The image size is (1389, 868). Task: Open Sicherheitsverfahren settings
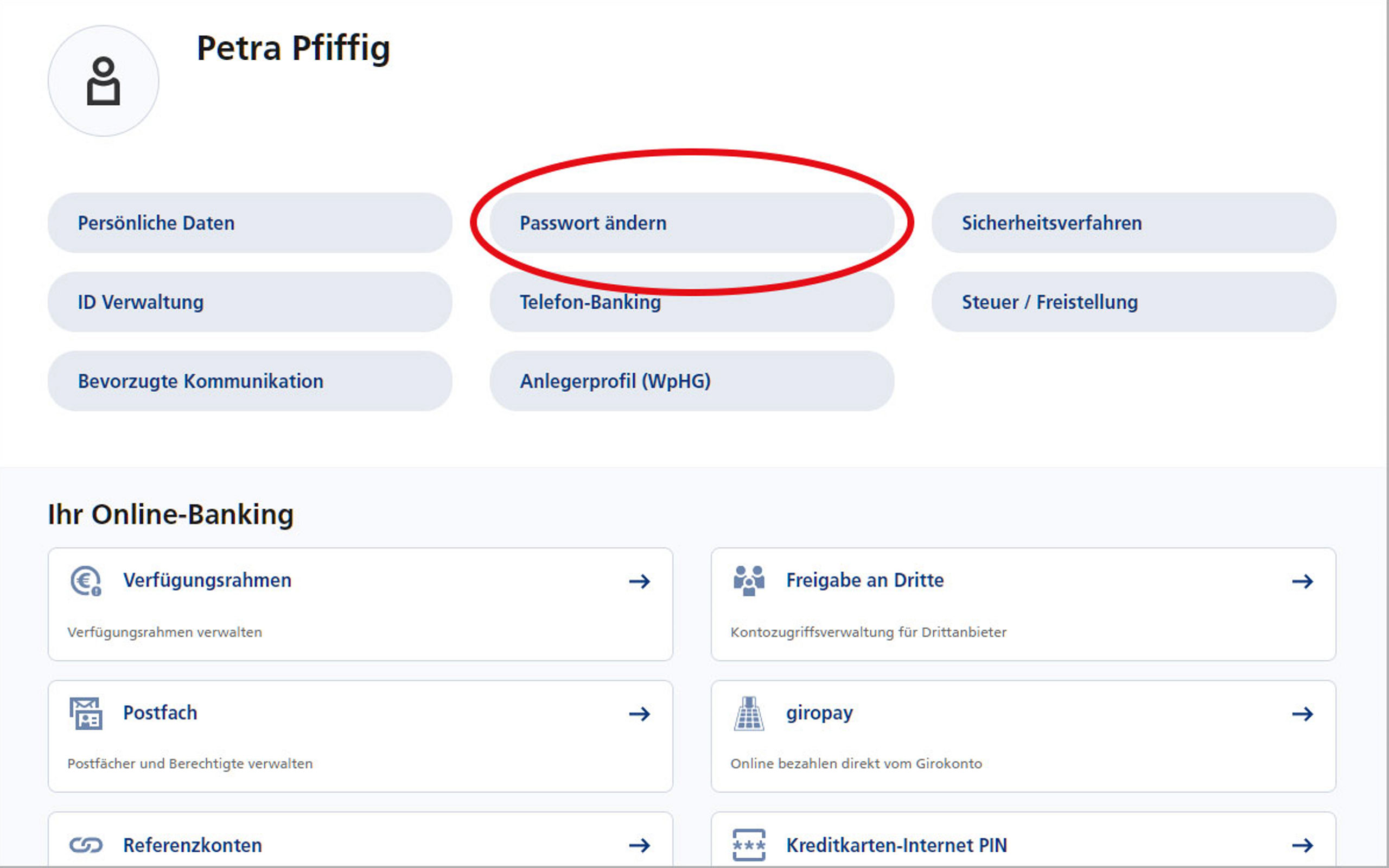[x=1133, y=223]
